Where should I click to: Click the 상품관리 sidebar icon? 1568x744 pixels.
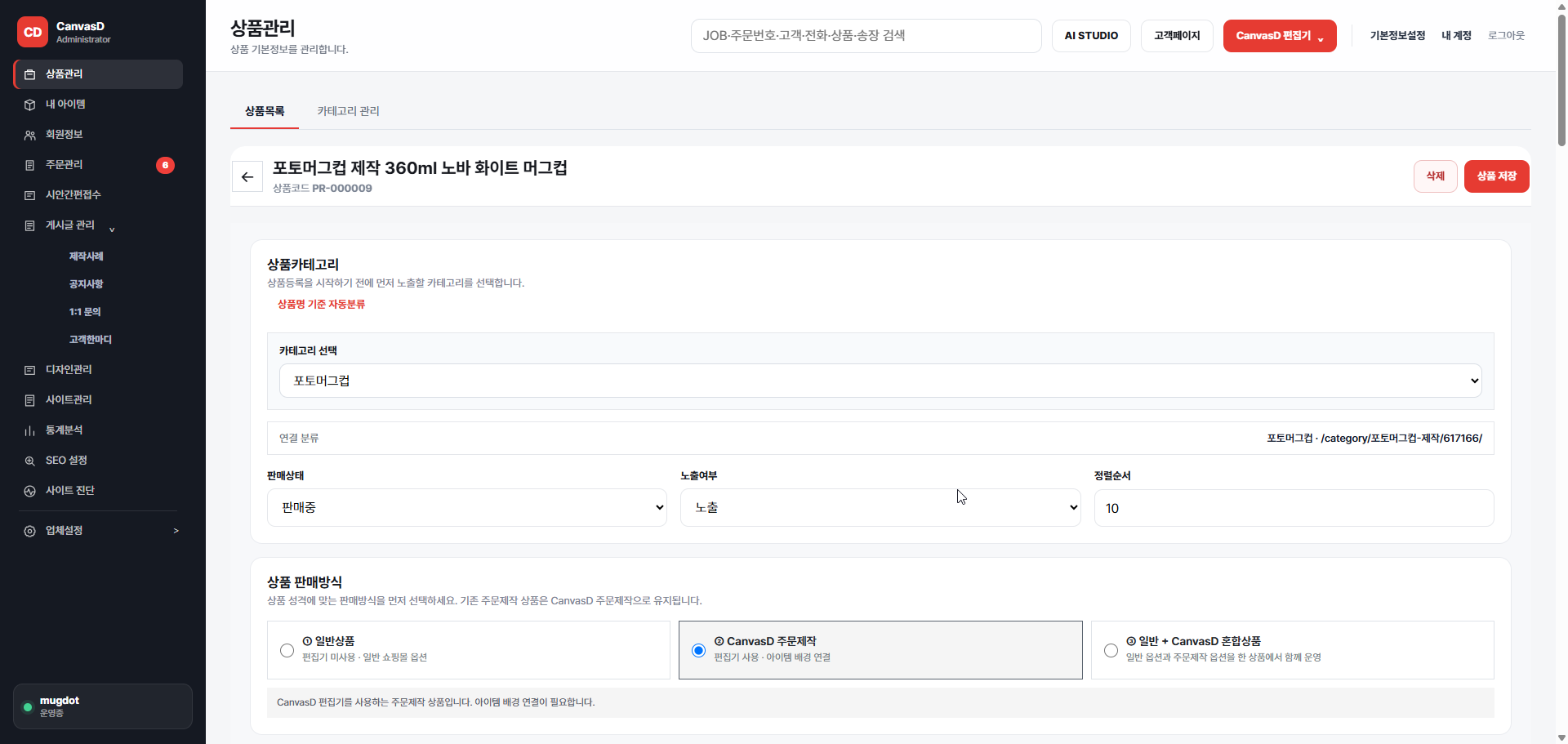30,74
